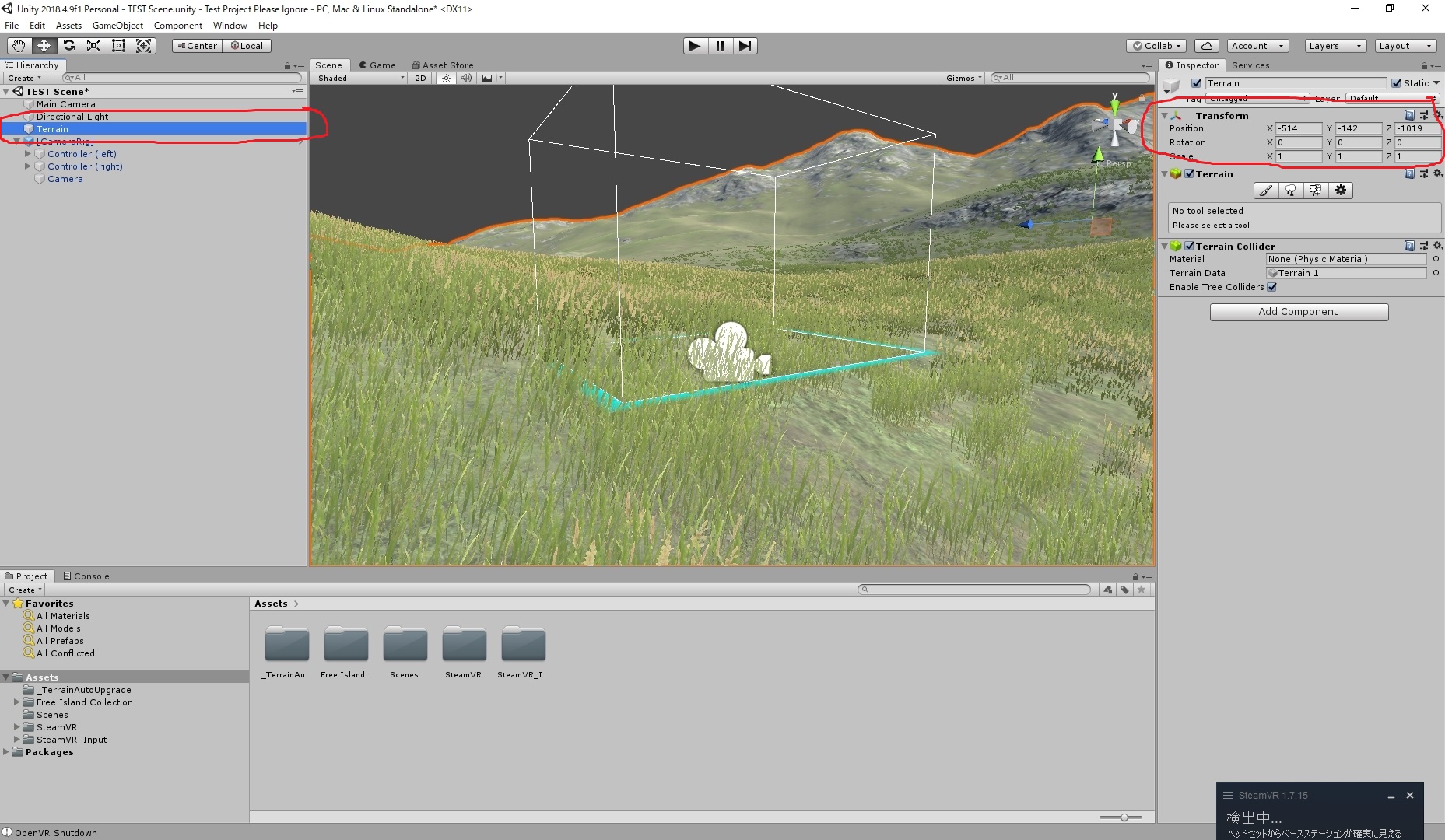
Task: Uncheck the Static checkbox for Terrain
Action: tap(1397, 83)
